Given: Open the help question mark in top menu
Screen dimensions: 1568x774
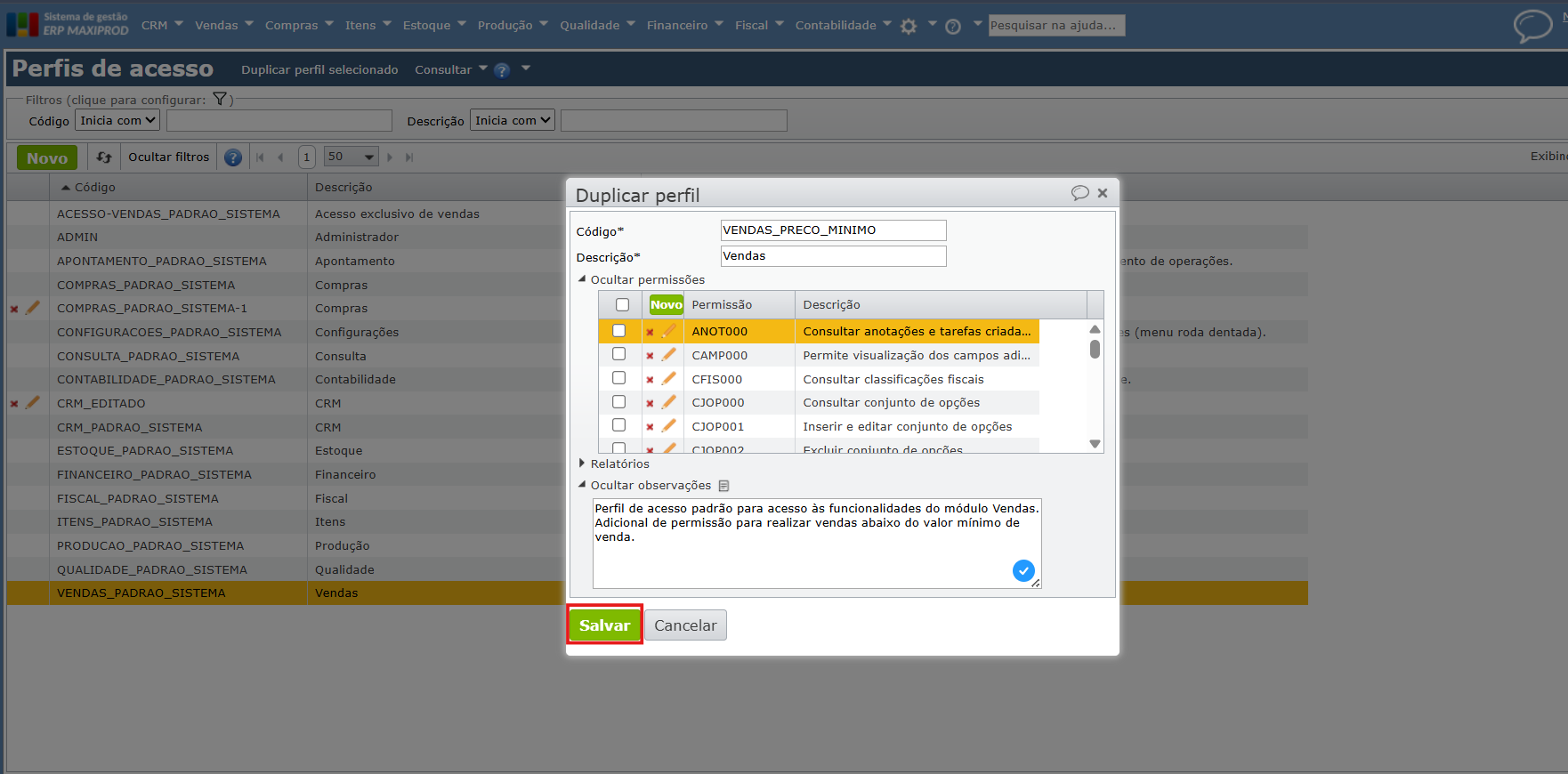Looking at the screenshot, I should coord(953,27).
